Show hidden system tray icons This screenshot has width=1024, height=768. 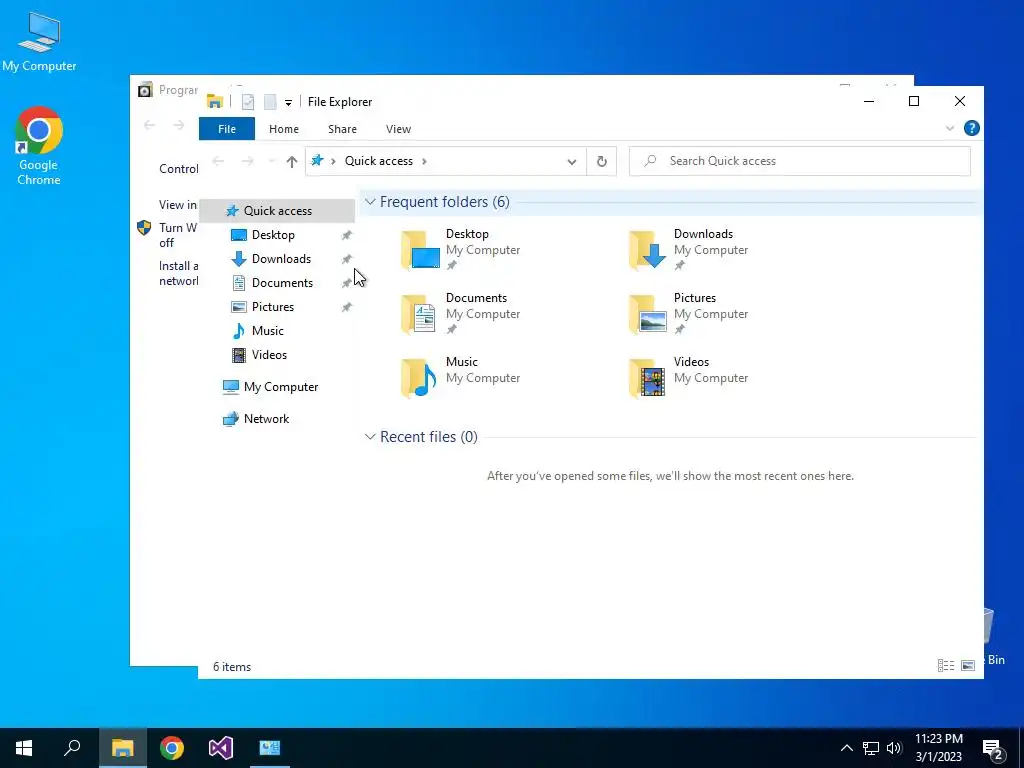(x=846, y=748)
